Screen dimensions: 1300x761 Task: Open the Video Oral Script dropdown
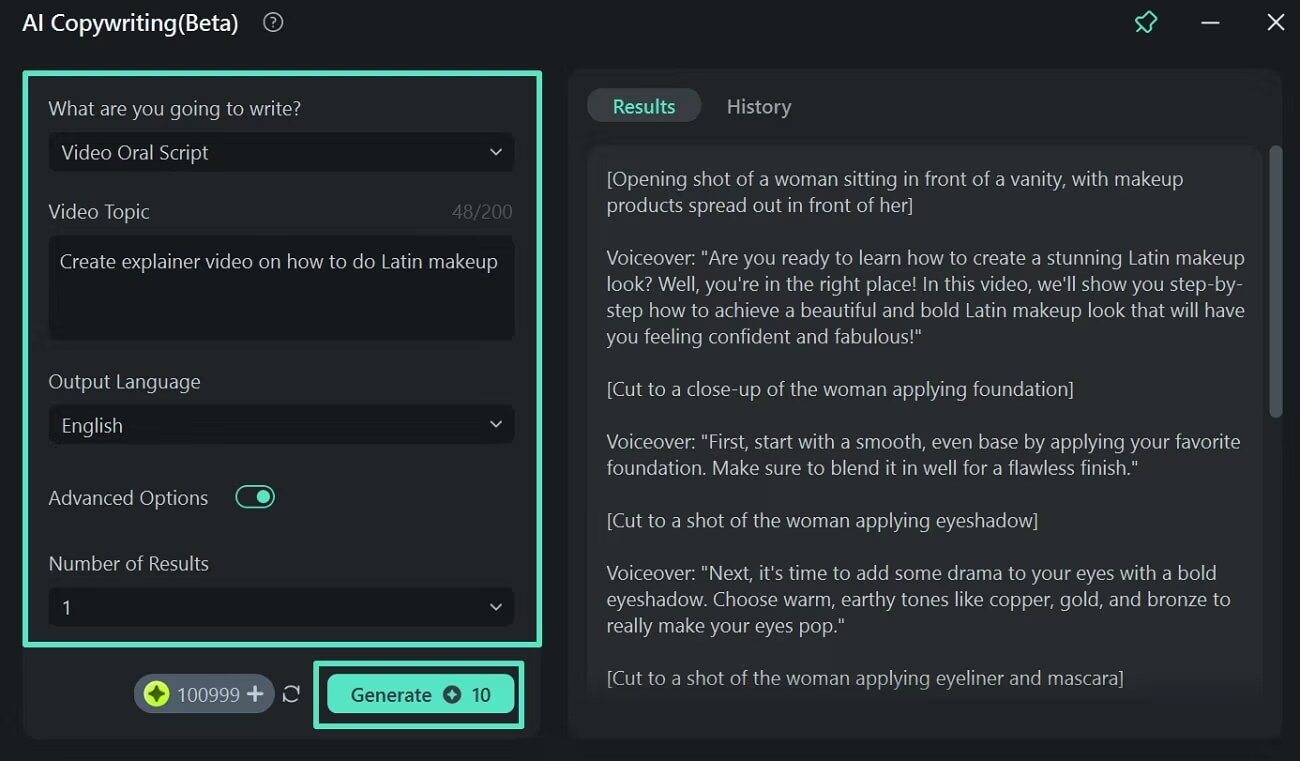pyautogui.click(x=281, y=152)
